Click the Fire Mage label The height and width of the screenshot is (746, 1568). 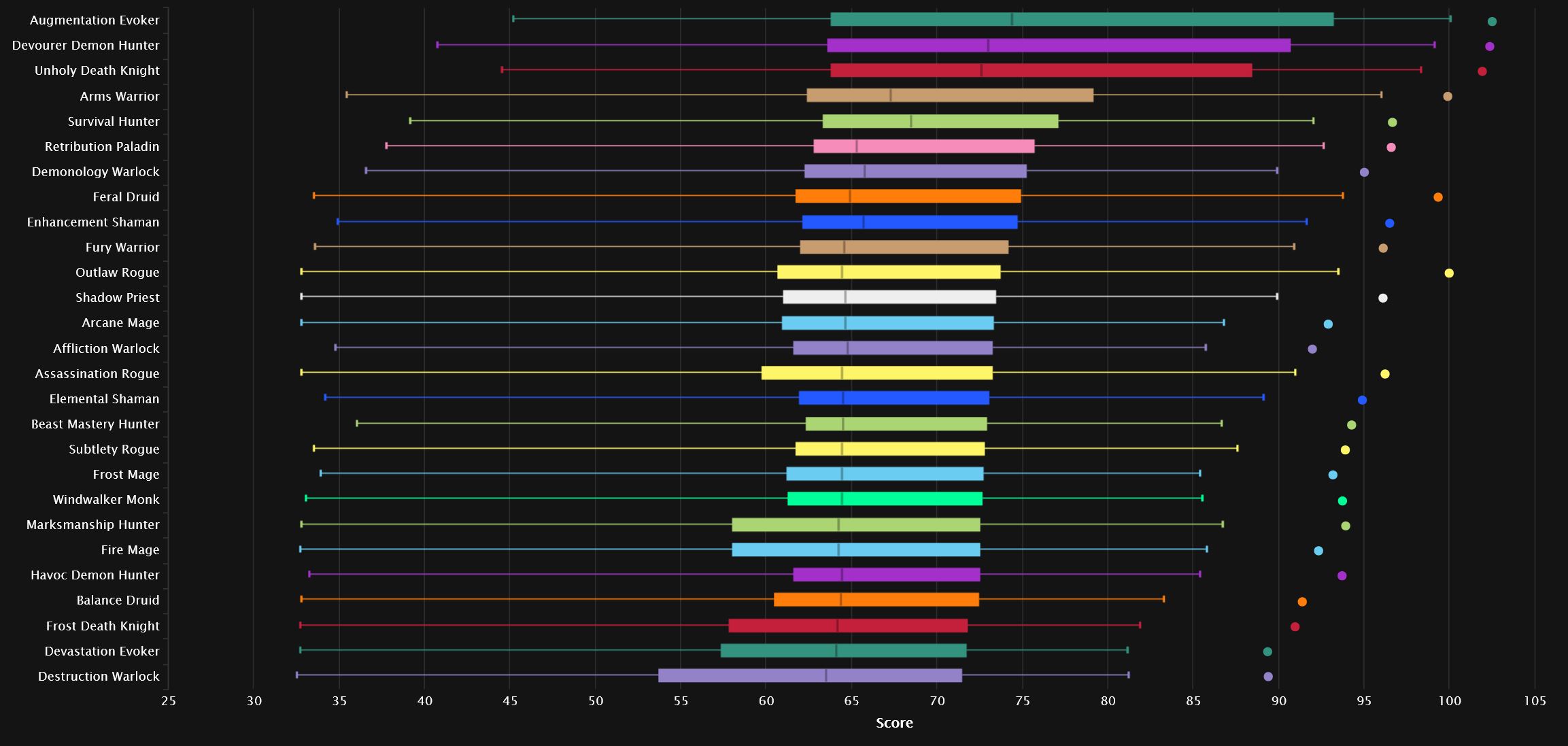130,550
